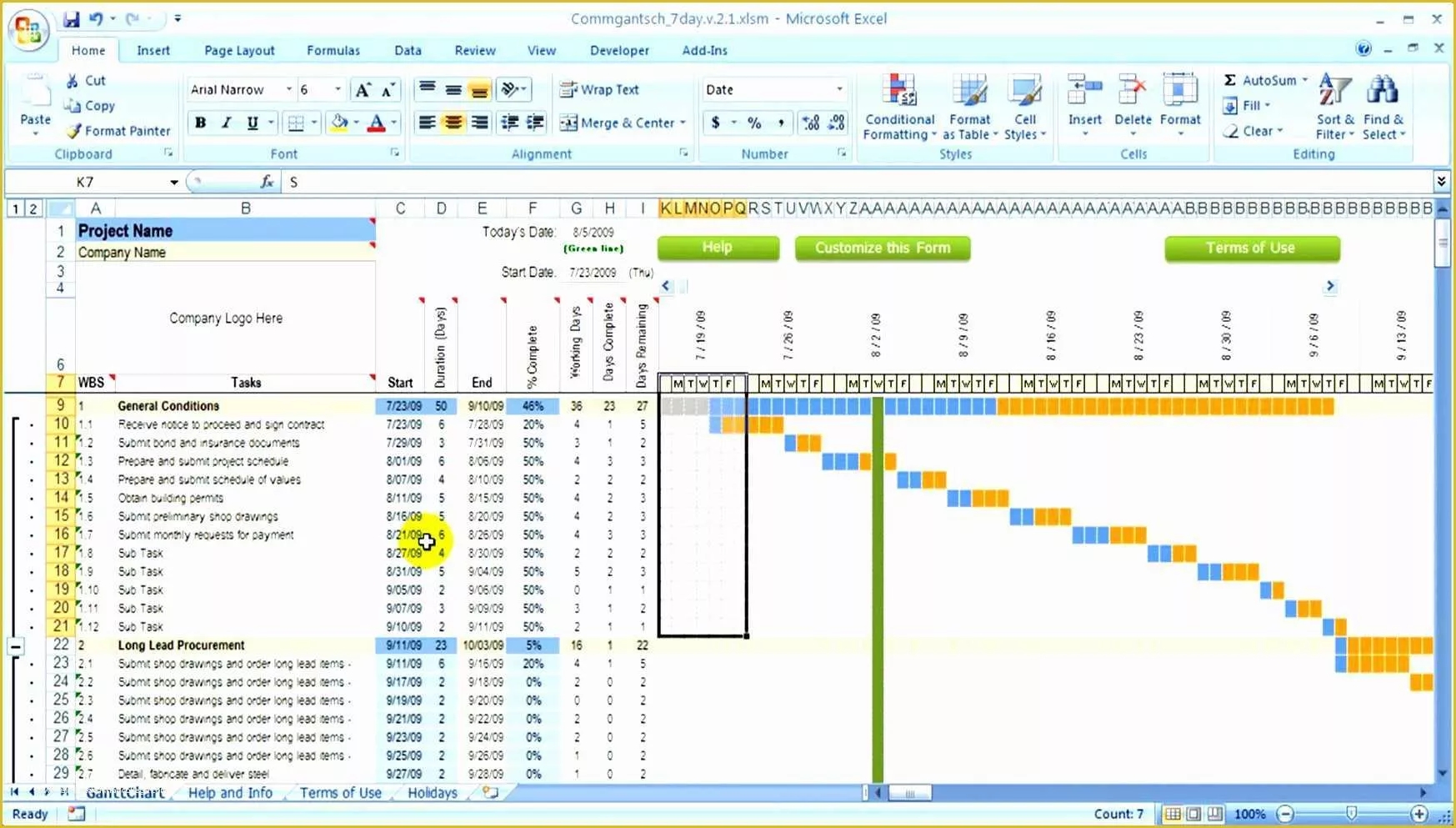Click the Customize this Form button
Screen dimensions: 1456x828
tap(882, 248)
